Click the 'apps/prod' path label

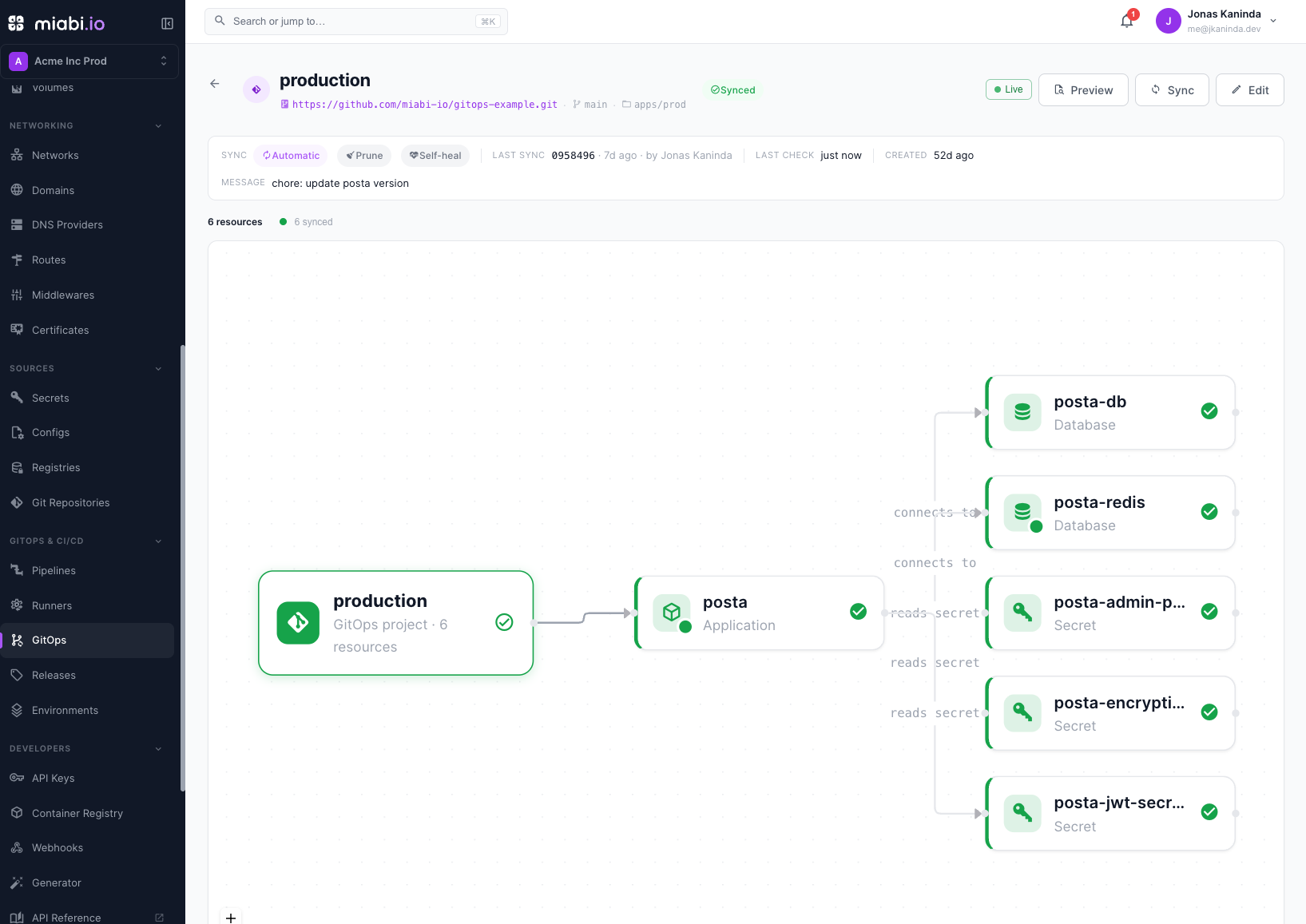click(660, 105)
